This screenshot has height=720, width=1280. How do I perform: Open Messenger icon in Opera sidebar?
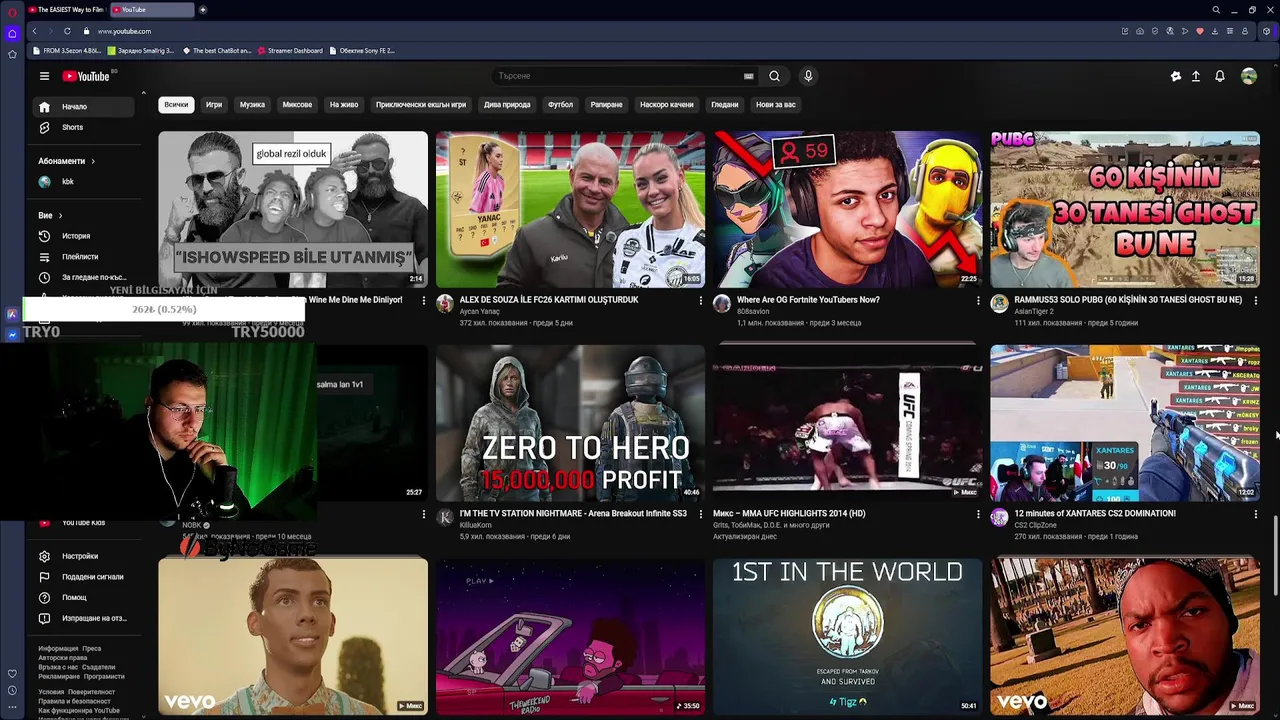point(12,335)
